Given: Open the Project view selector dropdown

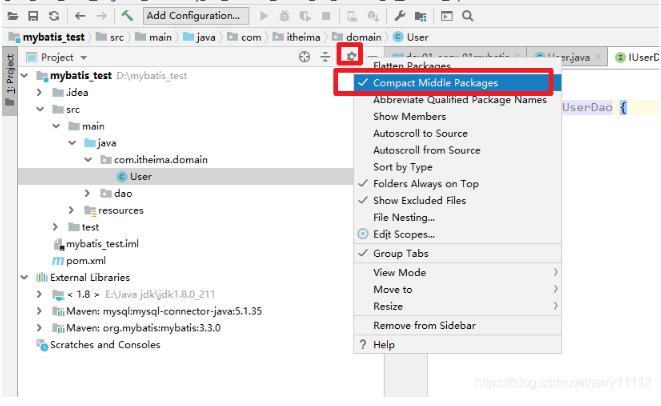Looking at the screenshot, I should (x=56, y=57).
